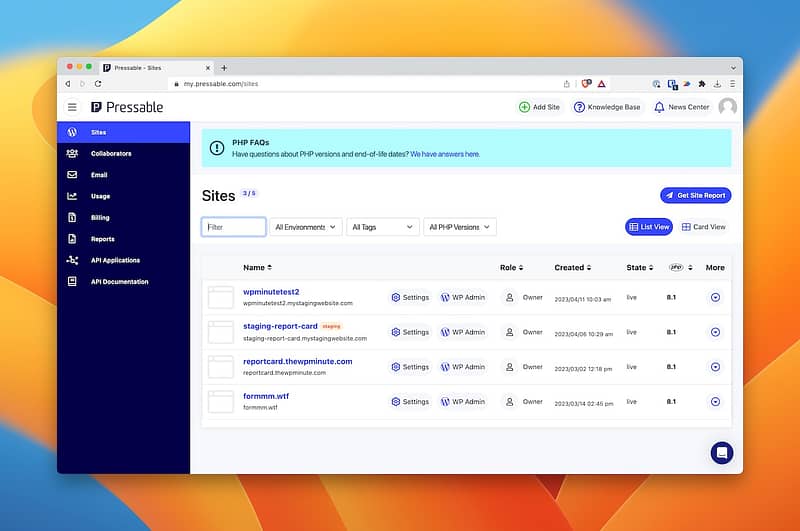This screenshot has height=531, width=800.
Task: Click the browser address bar URL
Action: pyautogui.click(x=221, y=84)
